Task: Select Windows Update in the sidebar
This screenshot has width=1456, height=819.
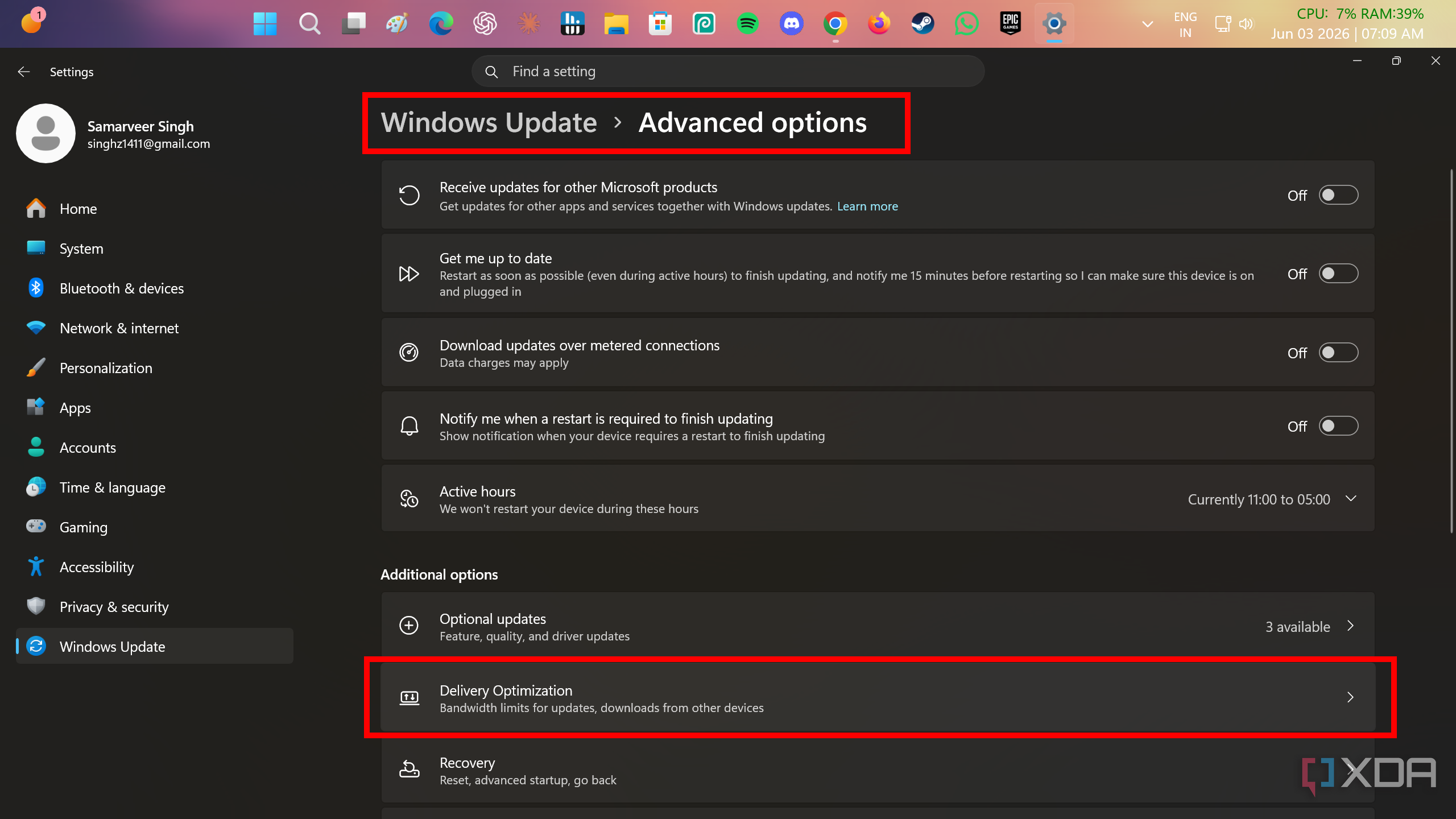Action: 155,646
